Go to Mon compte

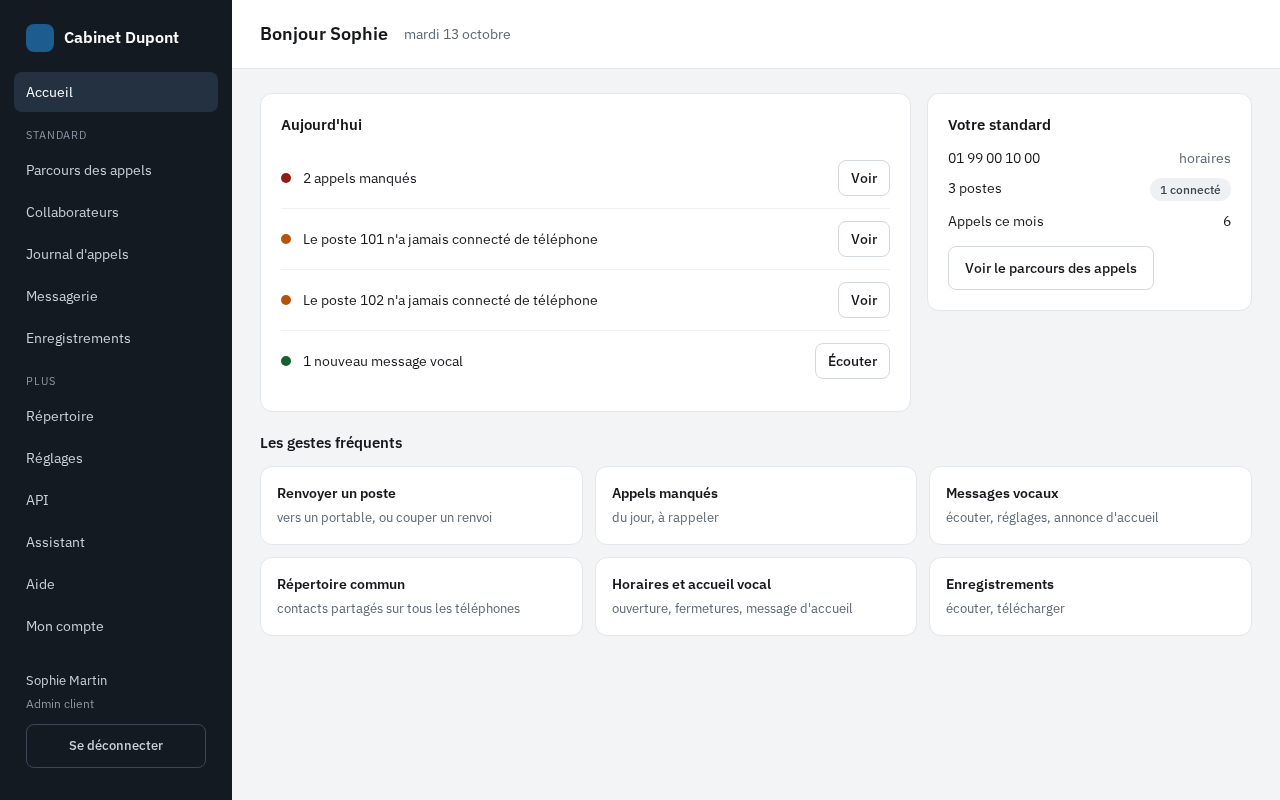(x=116, y=626)
